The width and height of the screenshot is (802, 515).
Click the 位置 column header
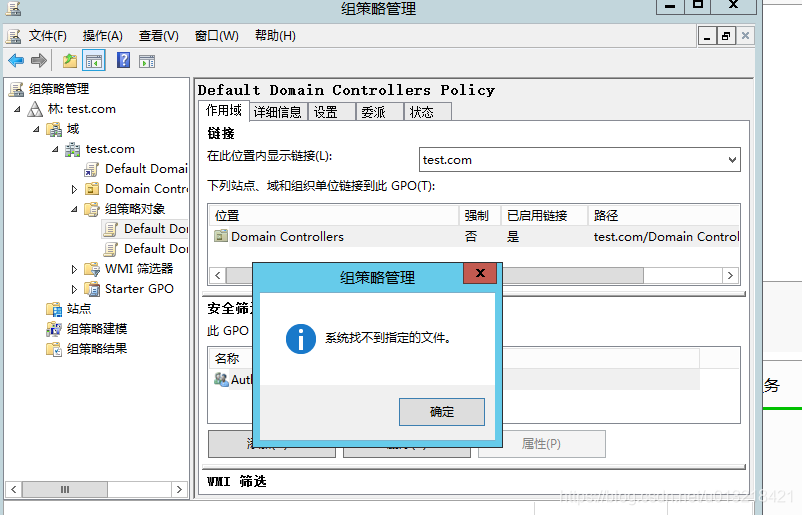pyautogui.click(x=334, y=215)
